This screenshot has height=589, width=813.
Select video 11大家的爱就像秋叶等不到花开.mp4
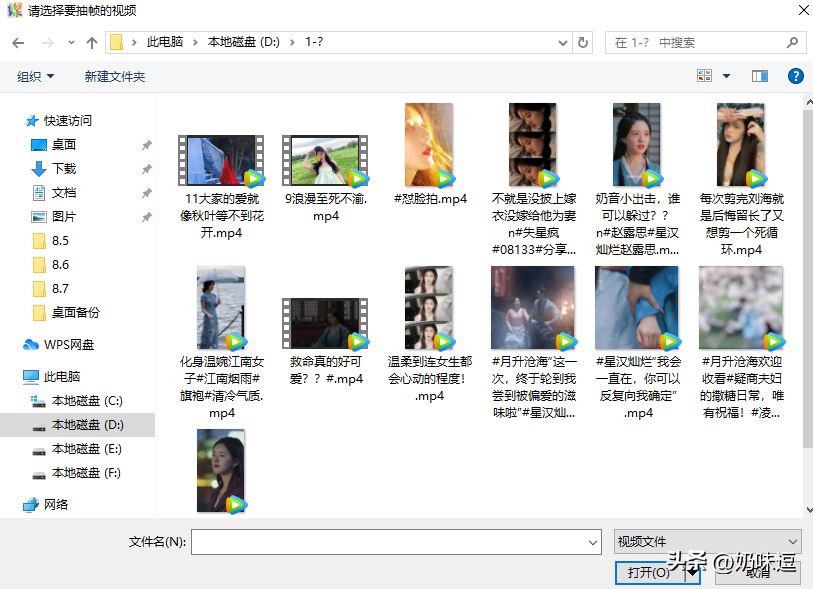(221, 186)
